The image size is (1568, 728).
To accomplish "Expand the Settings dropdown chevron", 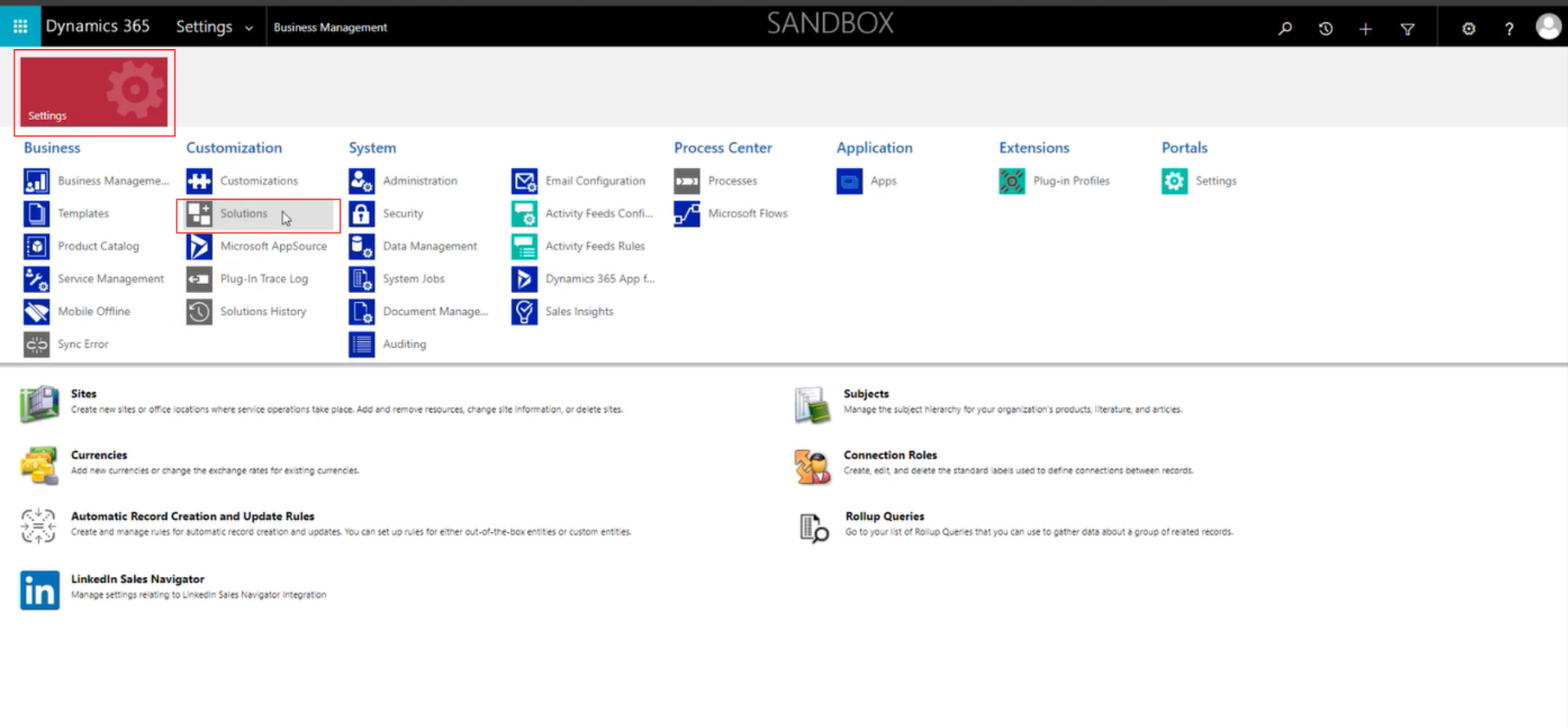I will coord(249,29).
